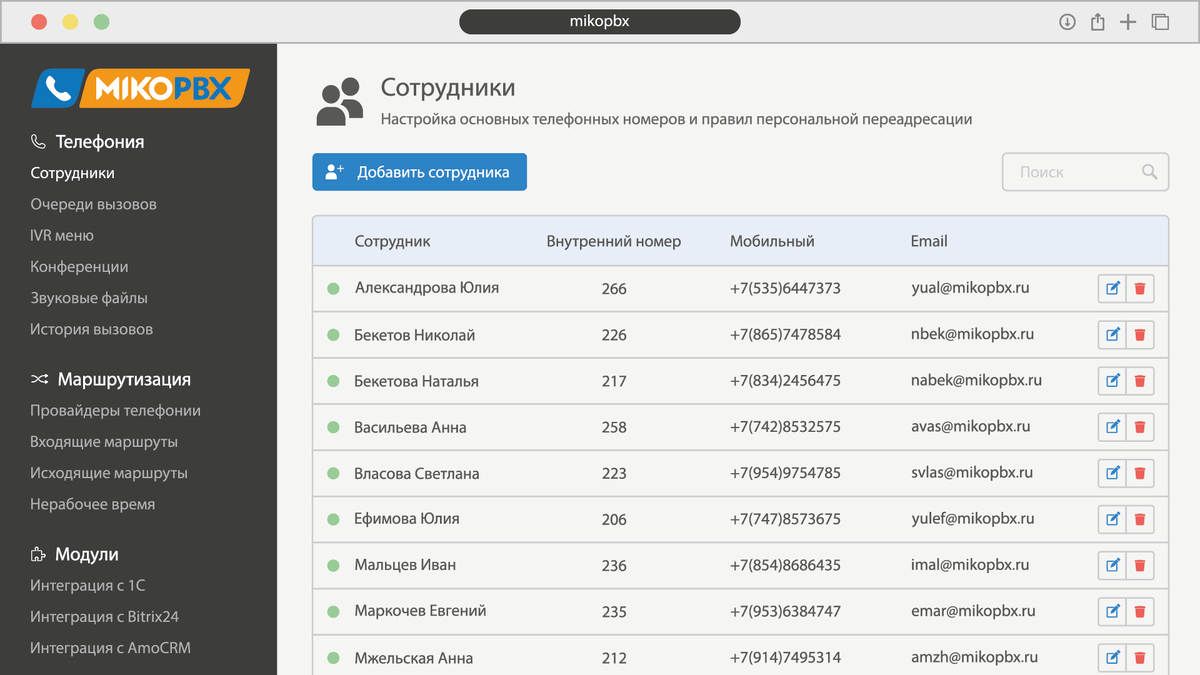
Task: Delete employee Бекетов Николай
Action: (1140, 335)
